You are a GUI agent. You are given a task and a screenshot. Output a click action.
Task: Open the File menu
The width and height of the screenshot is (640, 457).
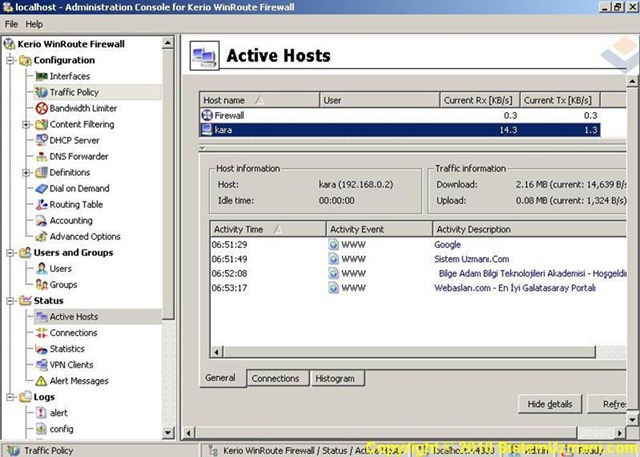pyautogui.click(x=11, y=24)
